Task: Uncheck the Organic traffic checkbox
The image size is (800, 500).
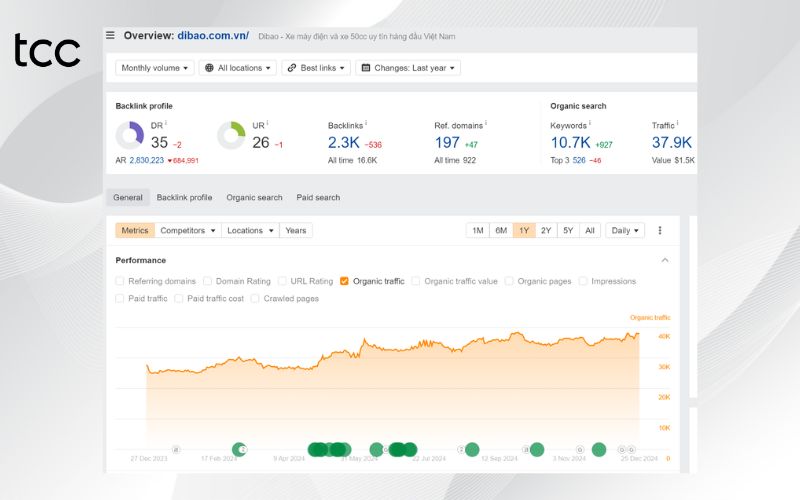Action: pos(344,281)
